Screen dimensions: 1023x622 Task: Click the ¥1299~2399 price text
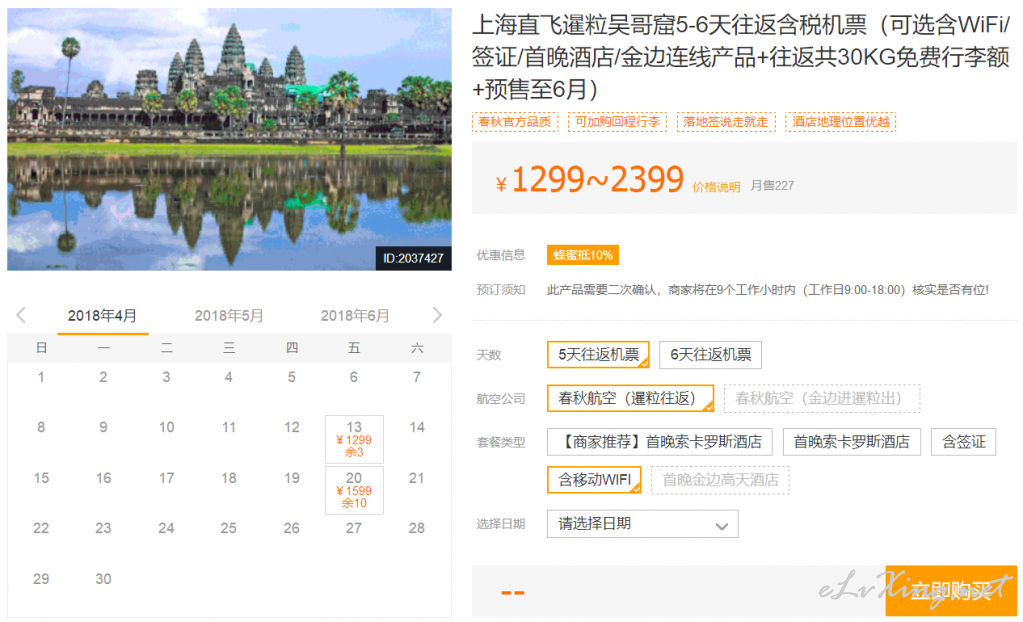pos(590,179)
